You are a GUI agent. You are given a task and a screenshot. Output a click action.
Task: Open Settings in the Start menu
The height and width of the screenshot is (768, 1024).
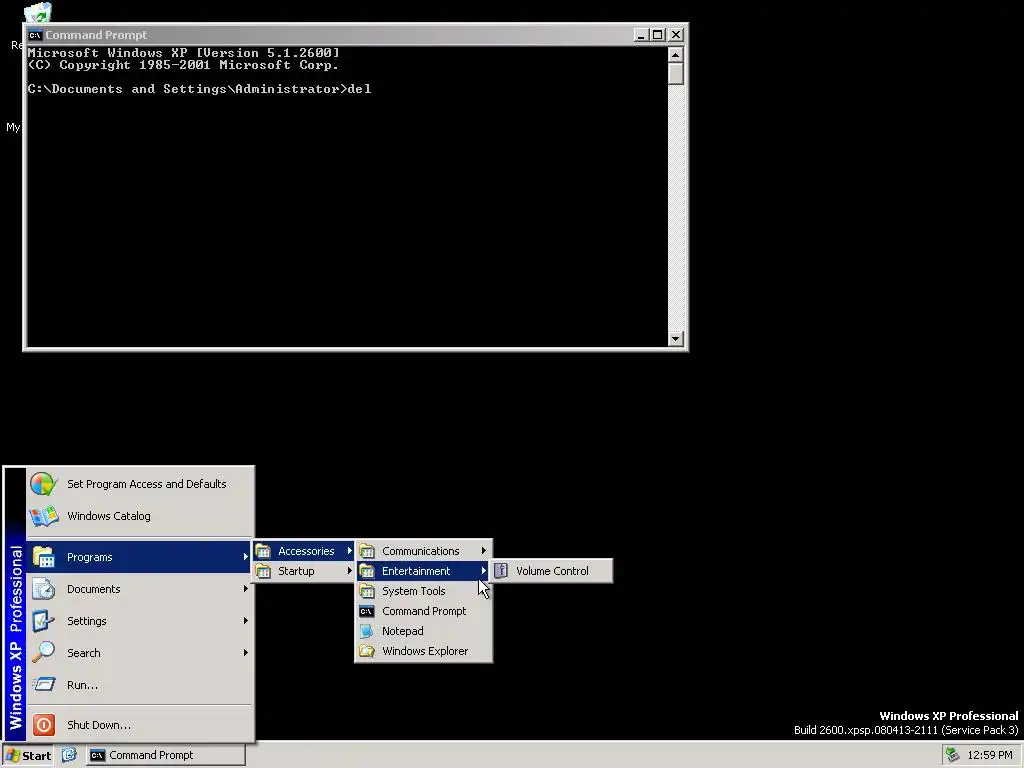pyautogui.click(x=139, y=621)
